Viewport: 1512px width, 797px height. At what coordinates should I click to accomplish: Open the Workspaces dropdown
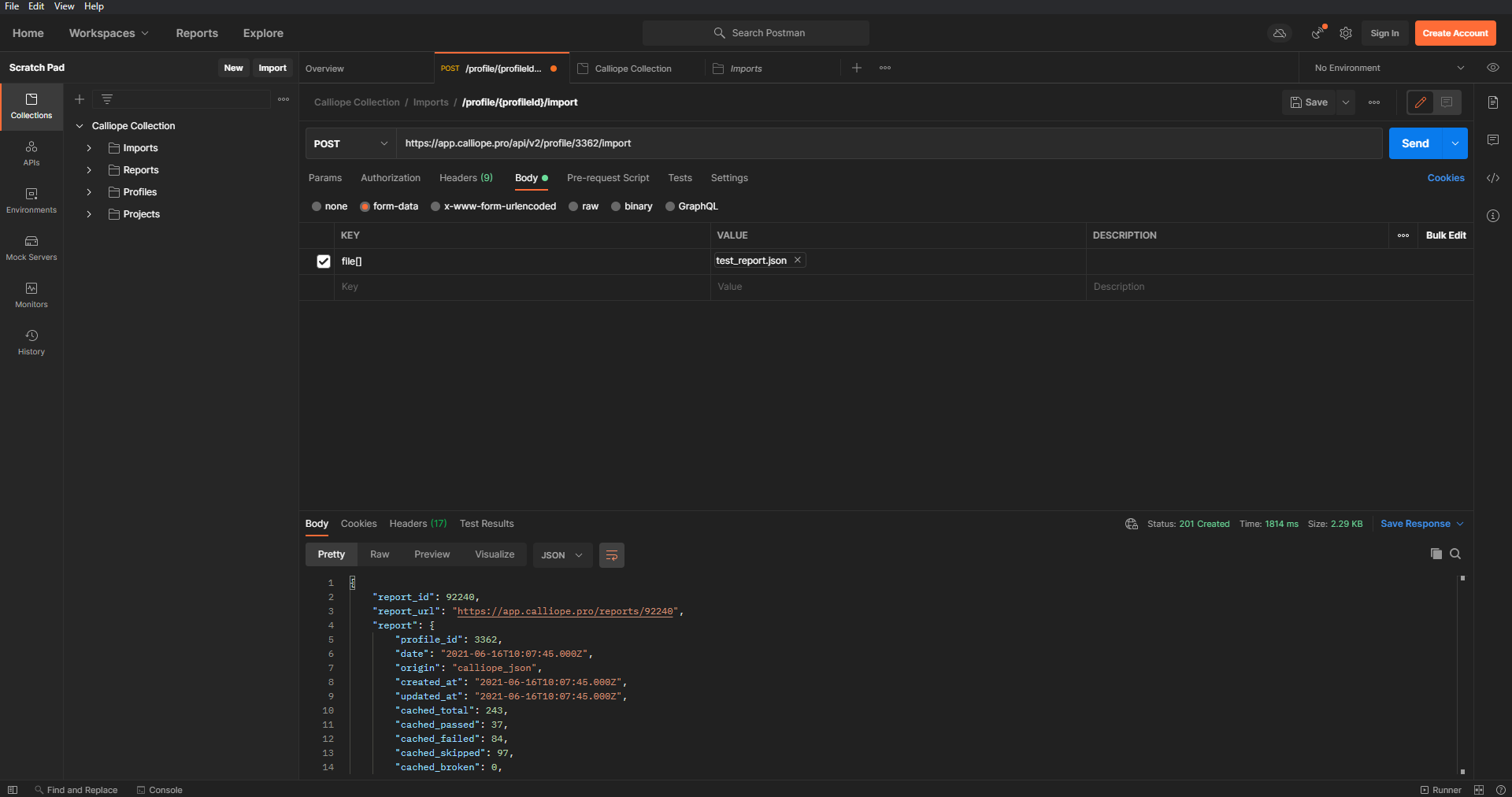pos(109,33)
